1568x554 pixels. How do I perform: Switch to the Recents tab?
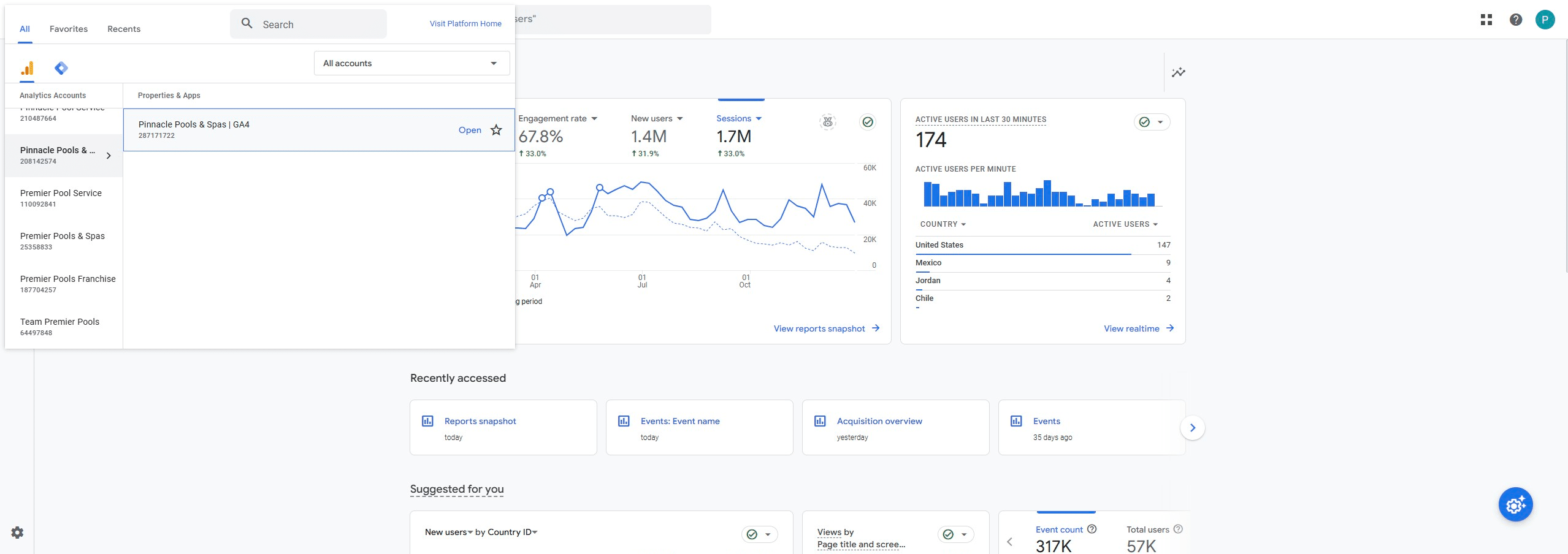pos(124,29)
